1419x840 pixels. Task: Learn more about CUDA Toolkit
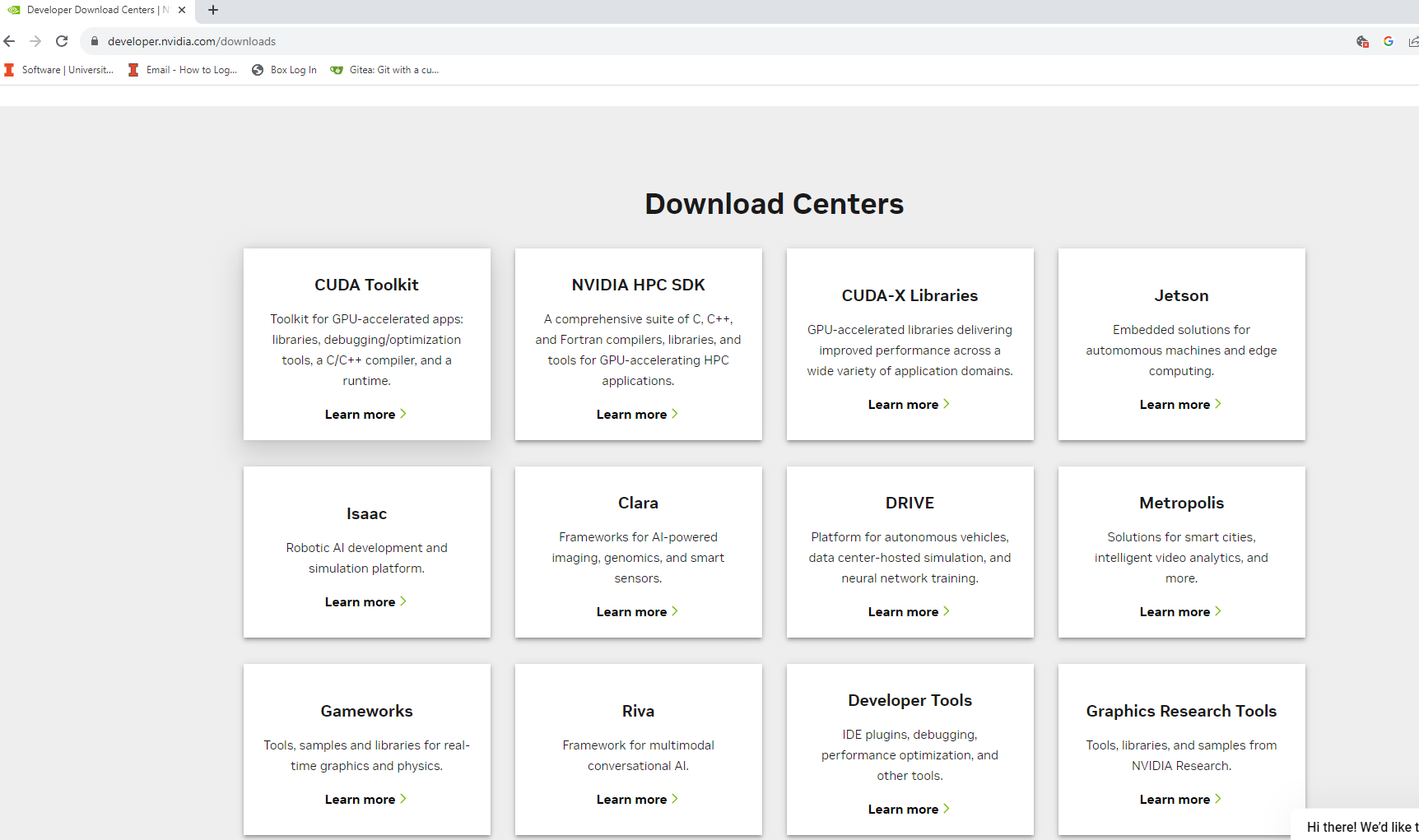coord(365,415)
